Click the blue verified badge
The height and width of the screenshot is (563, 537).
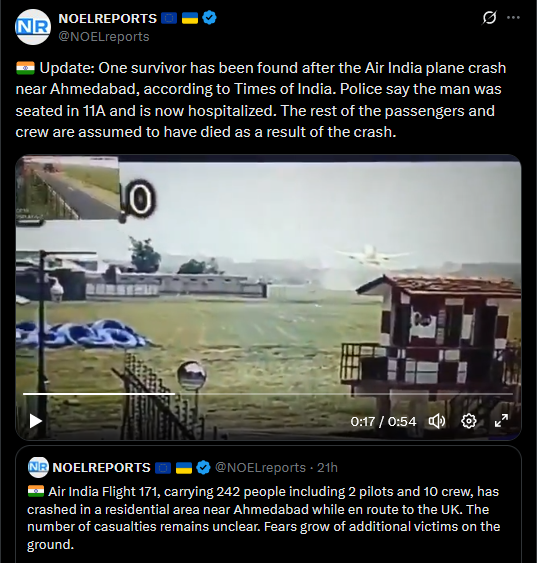(x=209, y=18)
